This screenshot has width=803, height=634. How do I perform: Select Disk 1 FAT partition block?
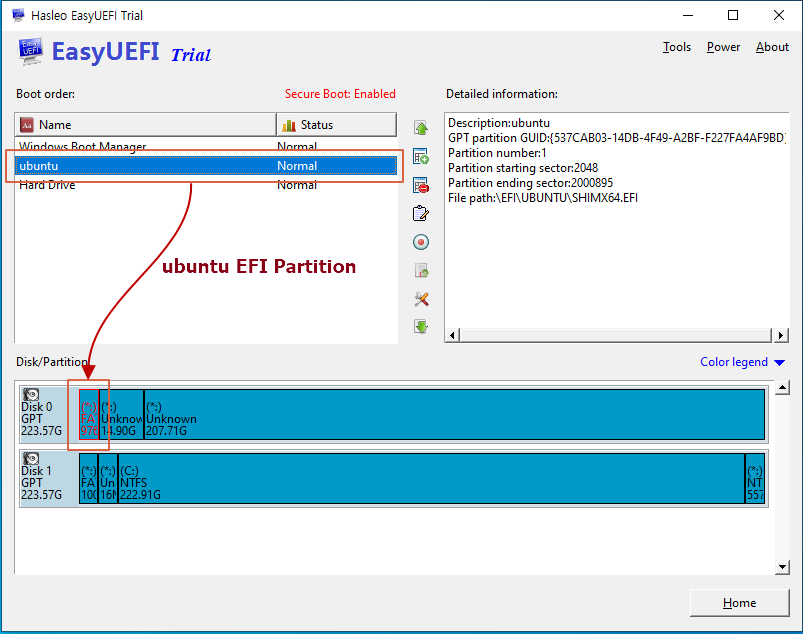pos(89,478)
